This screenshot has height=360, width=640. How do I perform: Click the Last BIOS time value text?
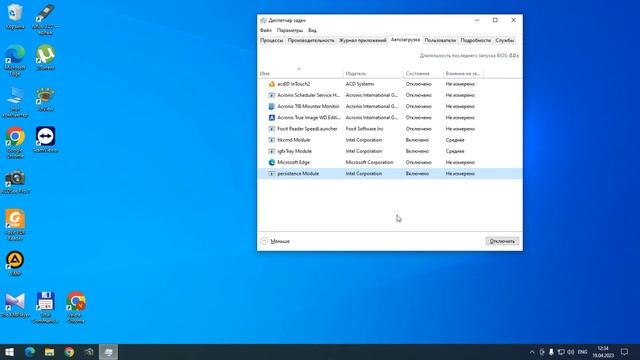(514, 56)
